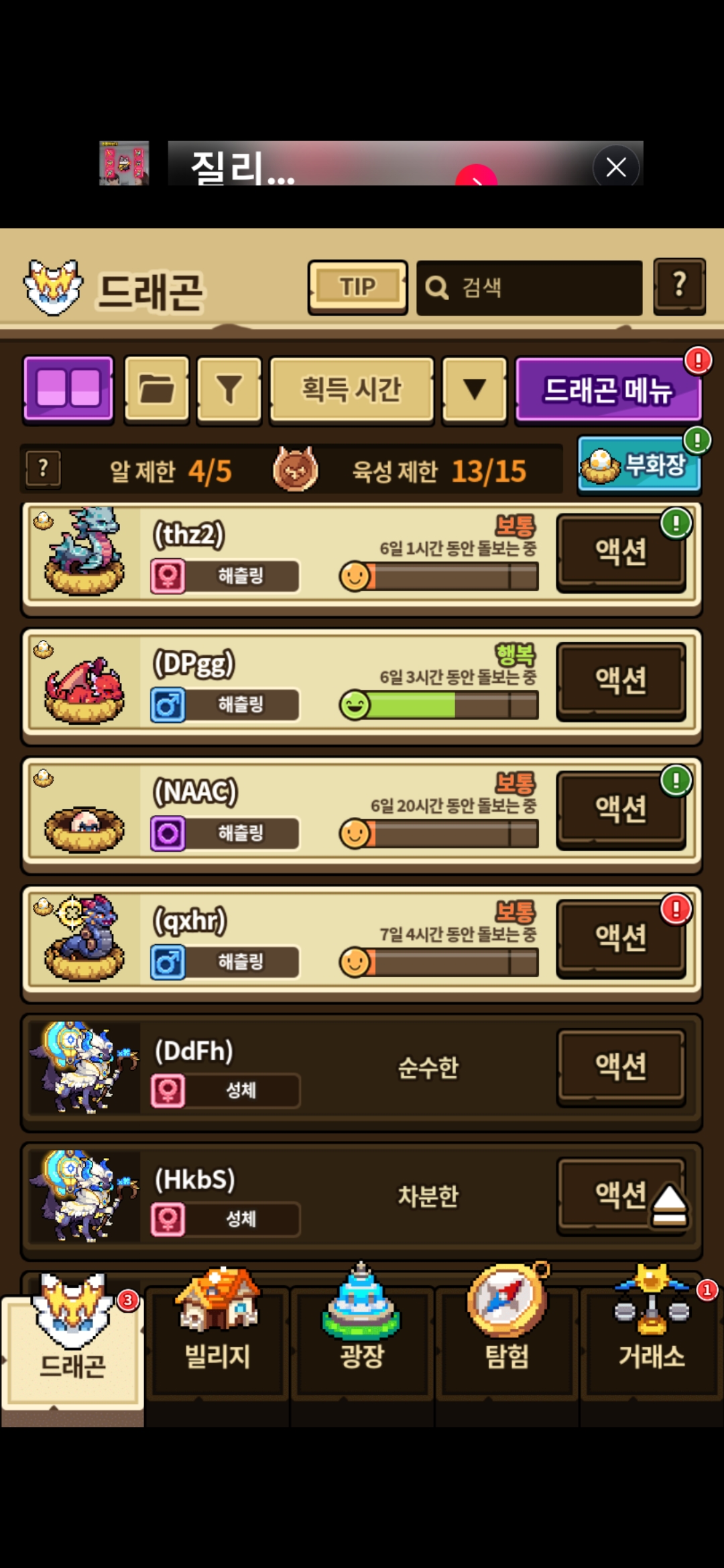The image size is (724, 1568).
Task: Click the happiness bar of DPgg
Action: (440, 705)
